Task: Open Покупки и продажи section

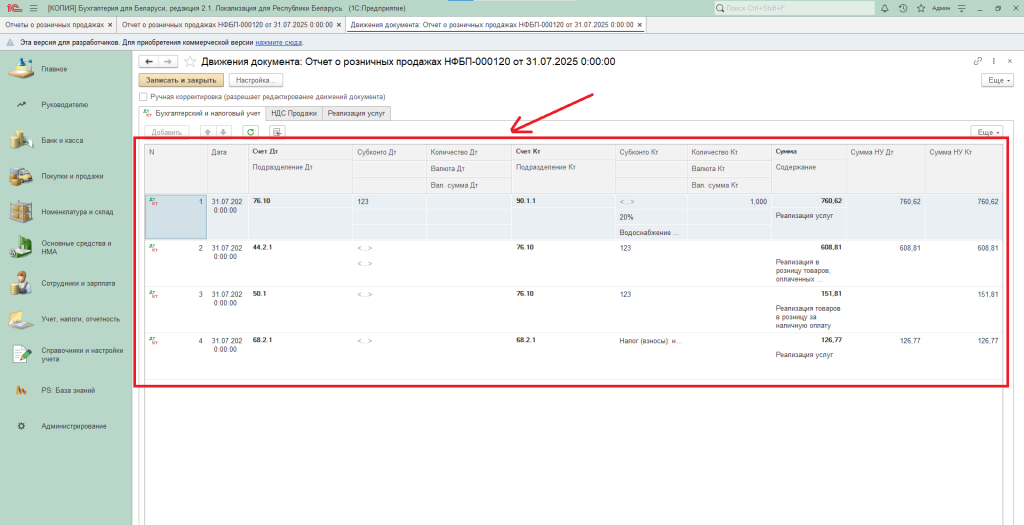Action: coord(70,176)
